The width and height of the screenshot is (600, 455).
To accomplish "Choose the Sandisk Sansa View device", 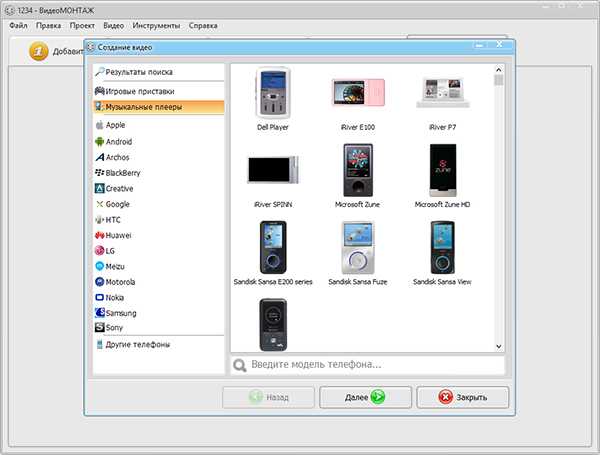I will pyautogui.click(x=443, y=253).
